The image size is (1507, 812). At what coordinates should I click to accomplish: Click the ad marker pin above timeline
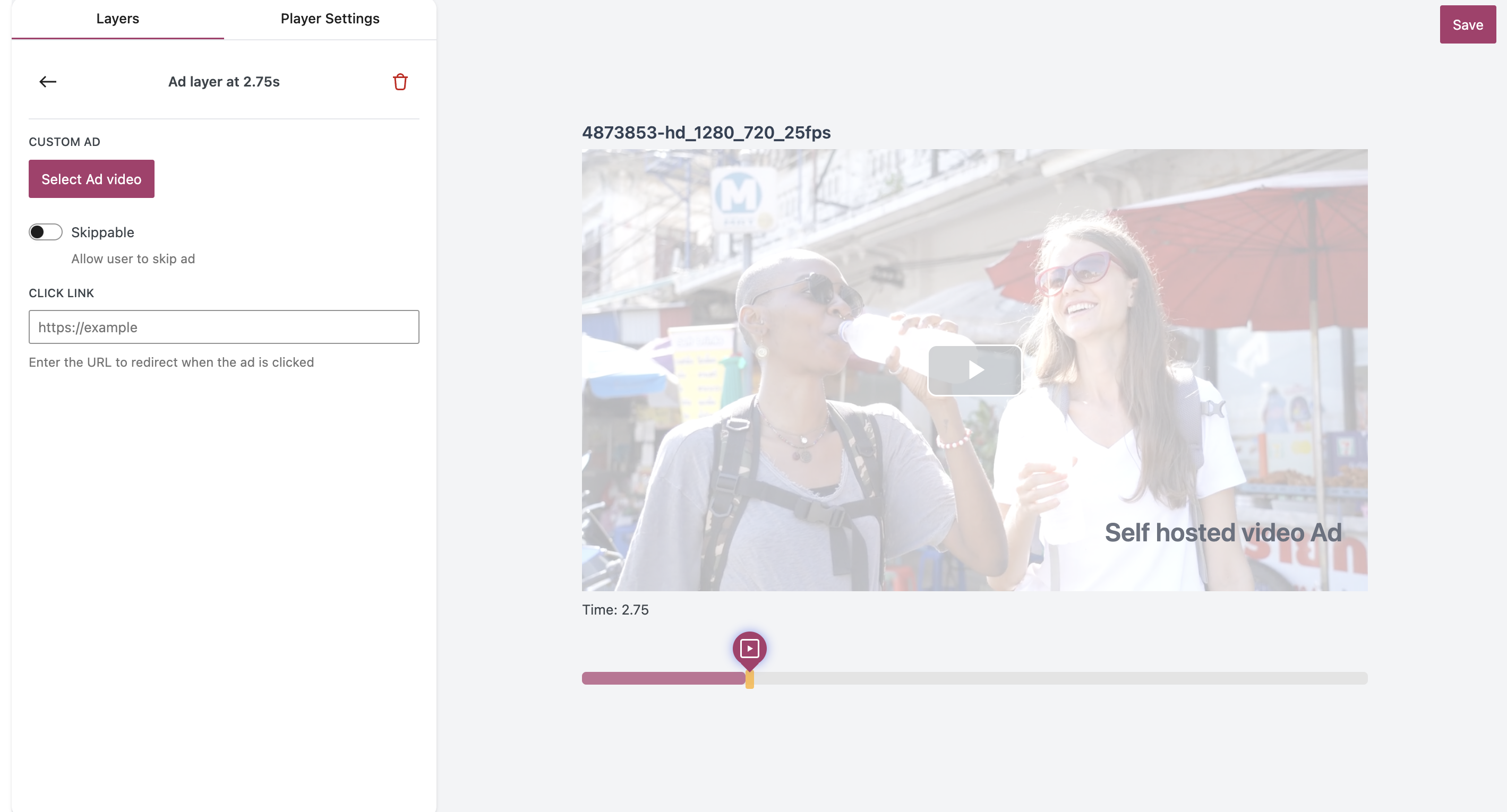click(x=749, y=649)
